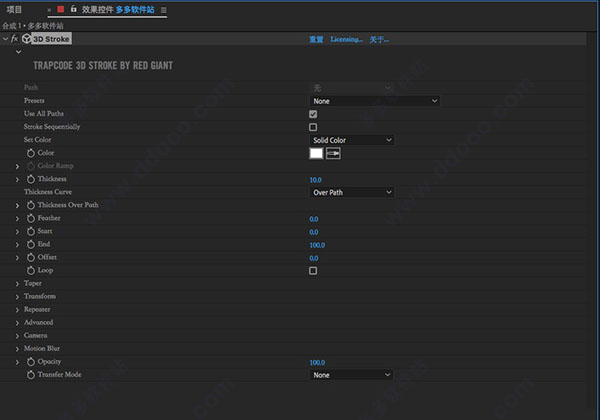Click the 关于... about link
This screenshot has width=600, height=420.
(379, 39)
